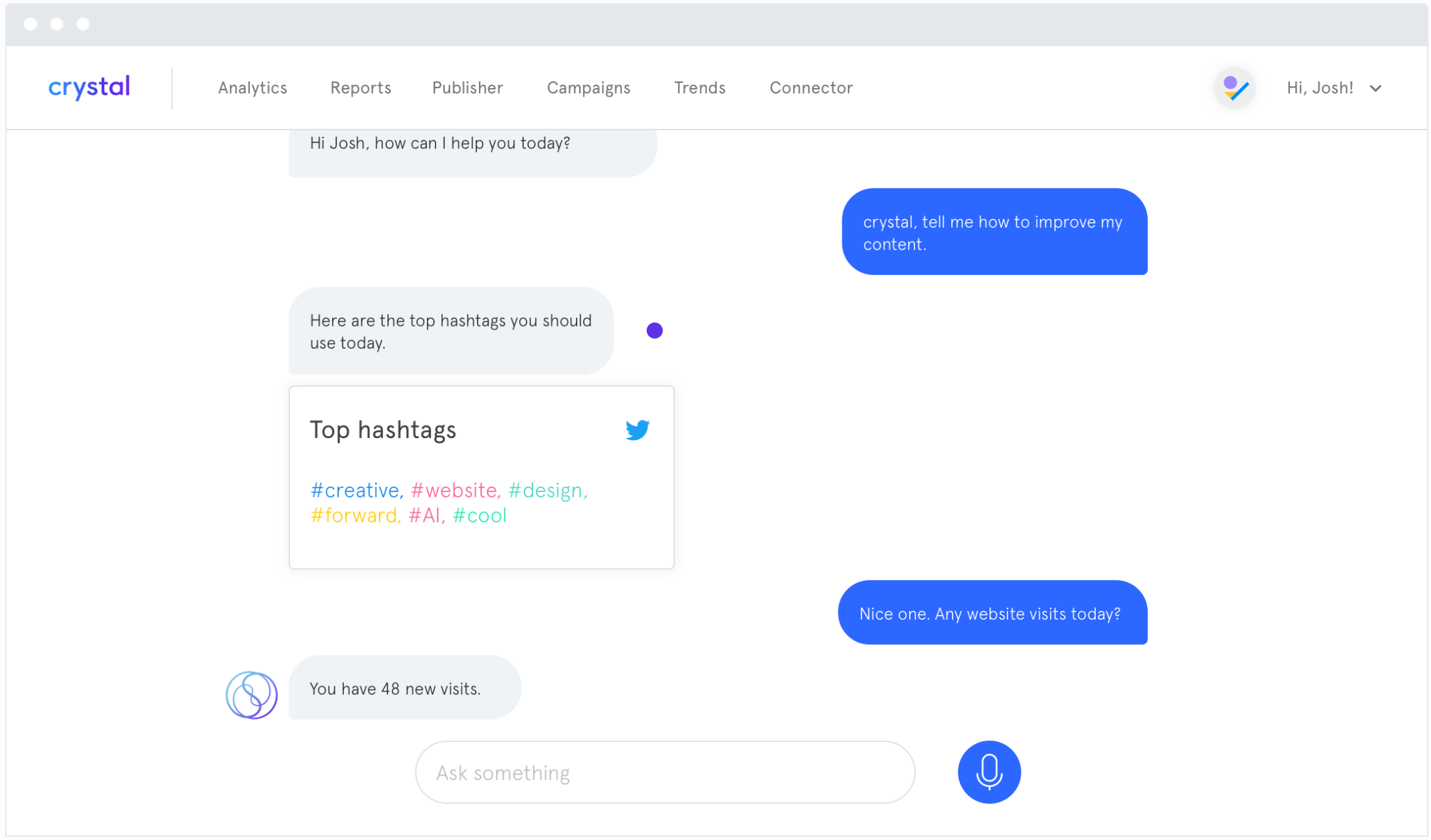The width and height of the screenshot is (1431, 840).
Task: Expand the Hi, Josh! account dropdown
Action: [1376, 88]
